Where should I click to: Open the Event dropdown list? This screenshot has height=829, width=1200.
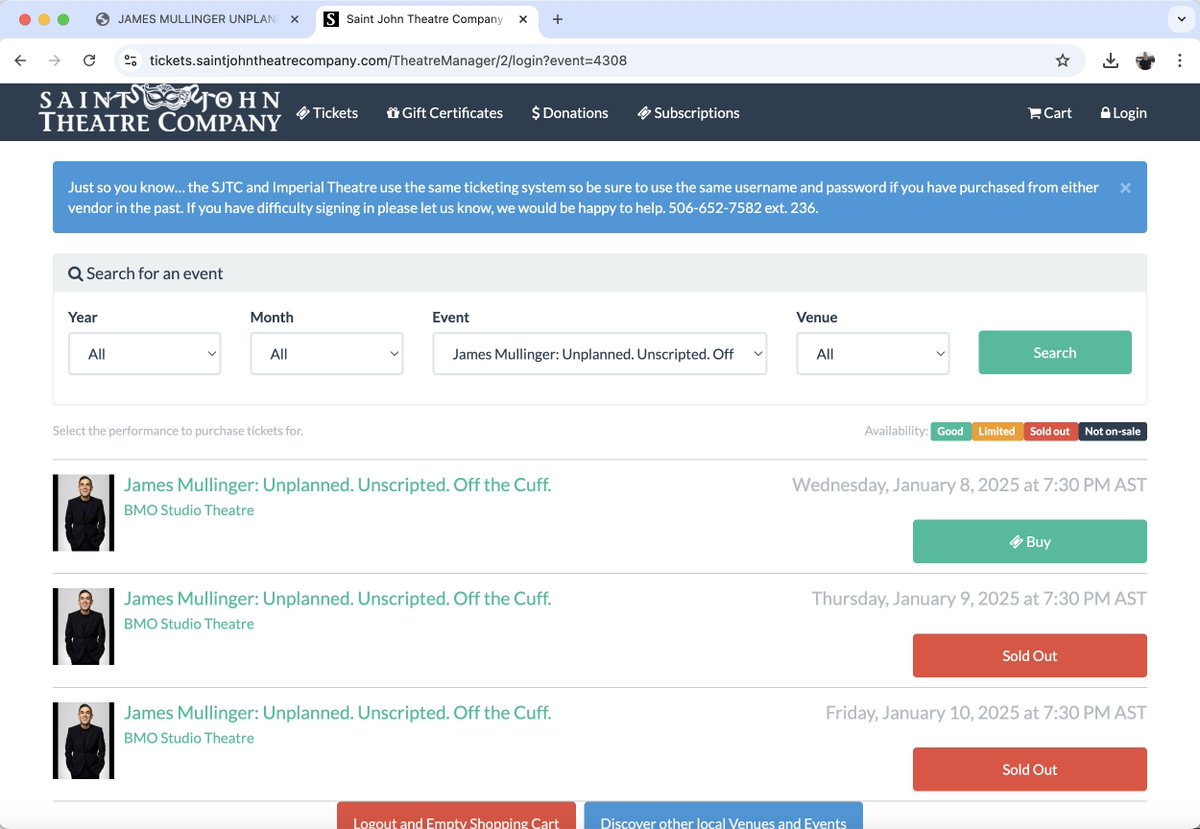coord(599,354)
